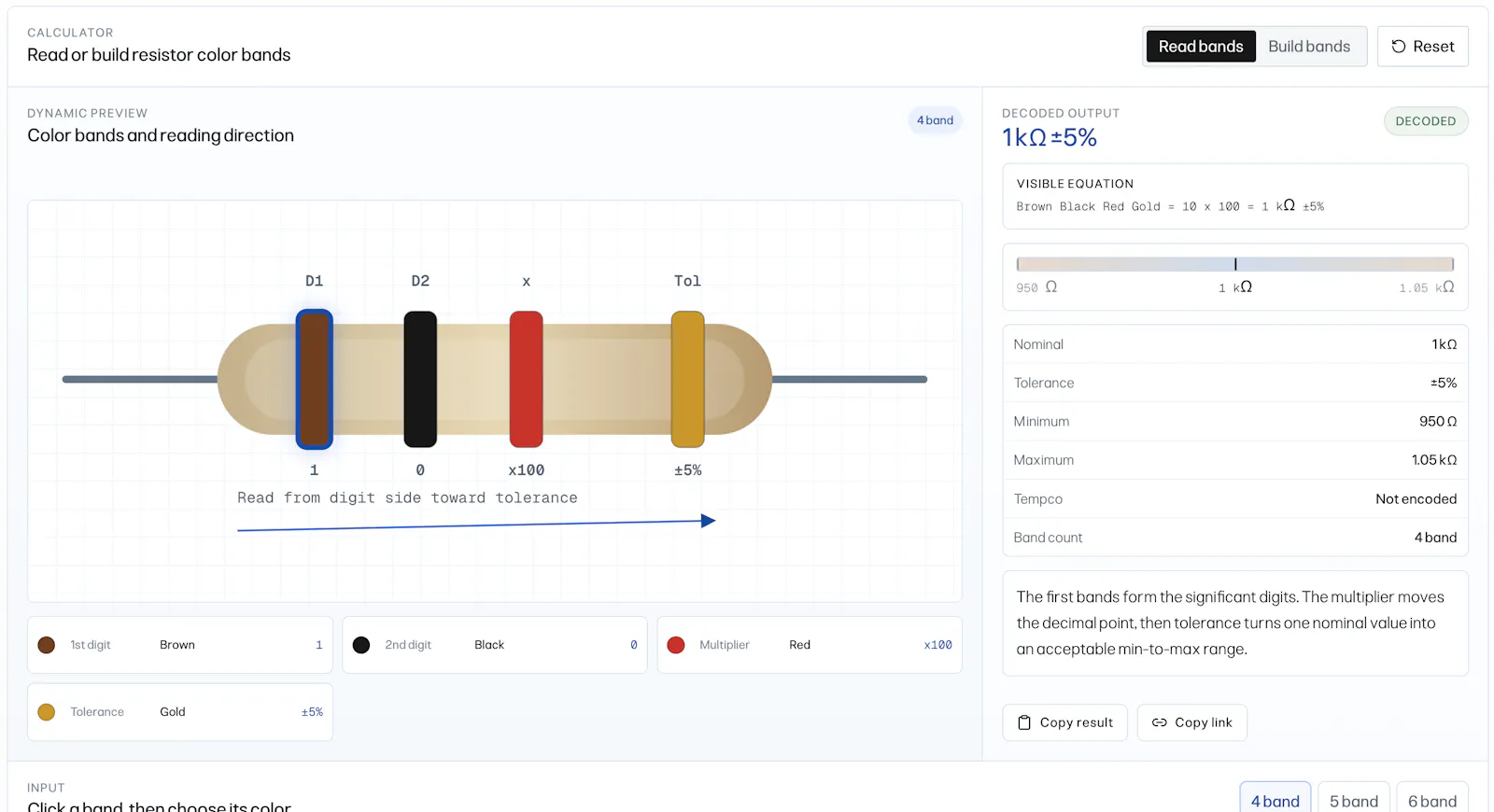Click the clipboard icon in Copy result
This screenshot has width=1494, height=812.
coord(1024,722)
